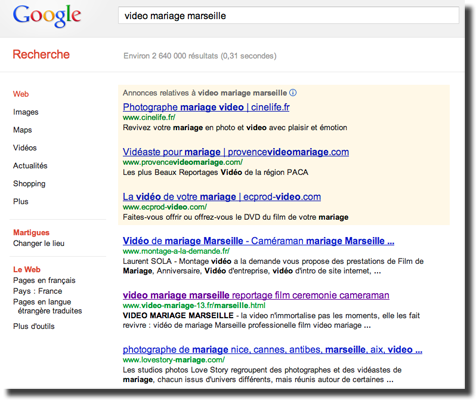Expand the Plus menu in sidebar
The width and height of the screenshot is (476, 400).
click(x=20, y=201)
